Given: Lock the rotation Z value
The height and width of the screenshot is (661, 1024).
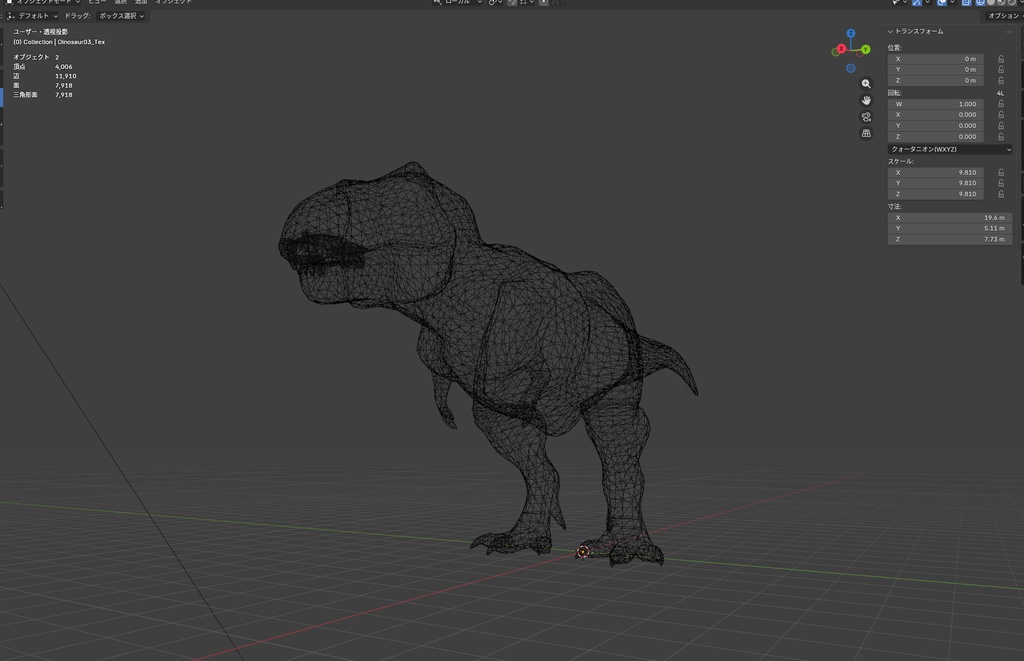Looking at the screenshot, I should tap(1000, 137).
